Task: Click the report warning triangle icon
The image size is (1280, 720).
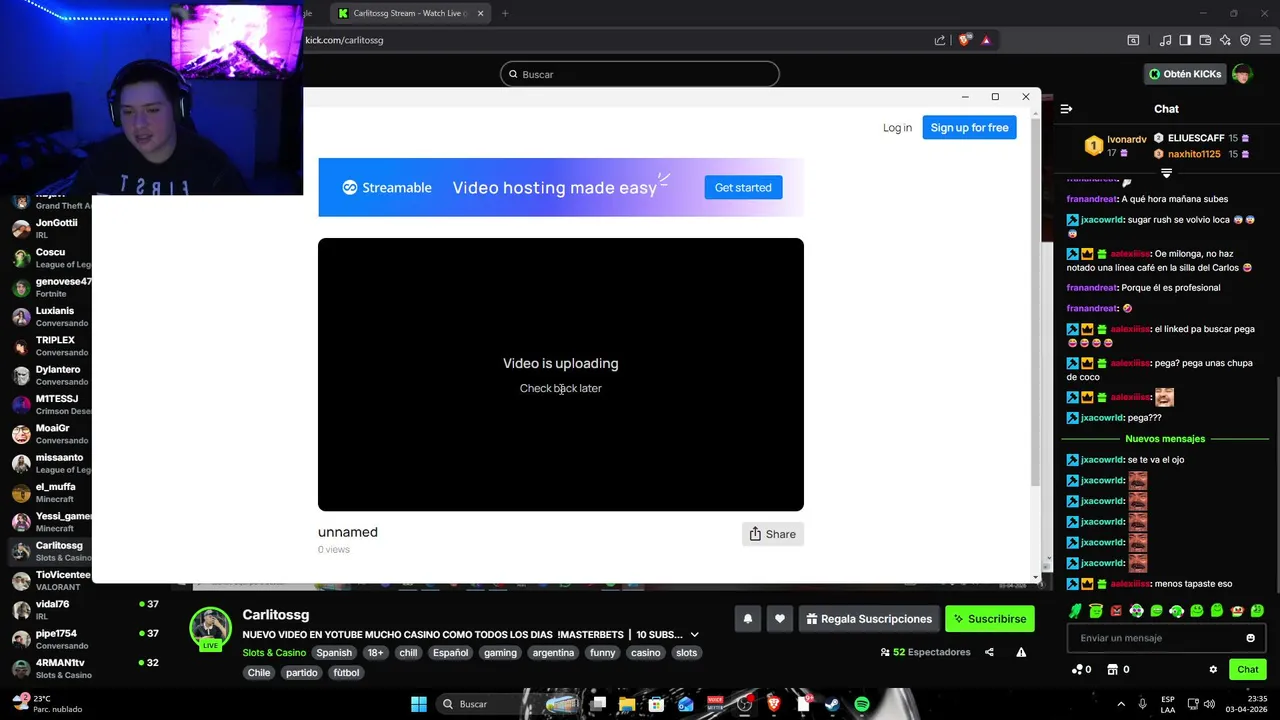Action: point(1021,652)
